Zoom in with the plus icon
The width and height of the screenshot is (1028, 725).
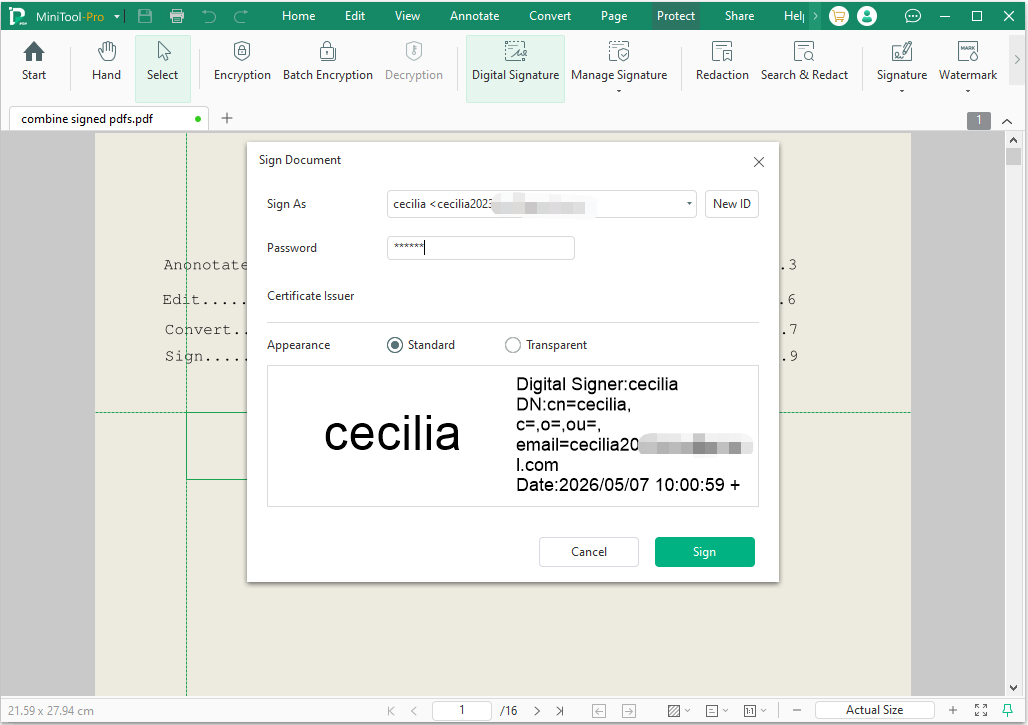pos(953,710)
